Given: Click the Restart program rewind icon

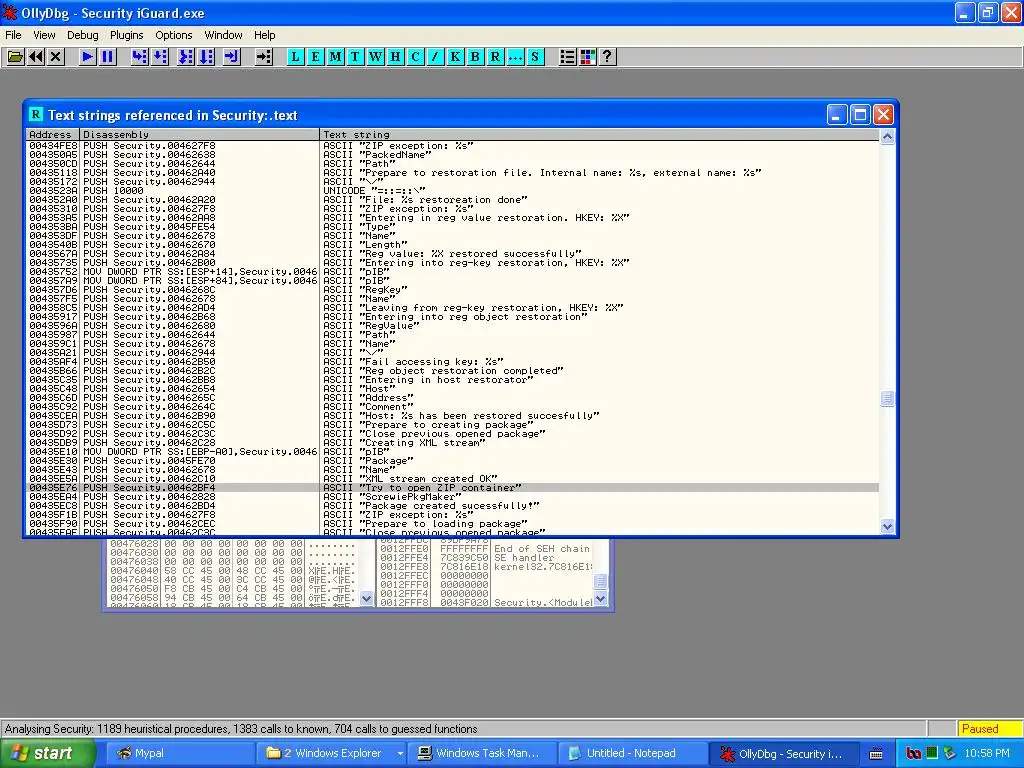Looking at the screenshot, I should click(36, 57).
